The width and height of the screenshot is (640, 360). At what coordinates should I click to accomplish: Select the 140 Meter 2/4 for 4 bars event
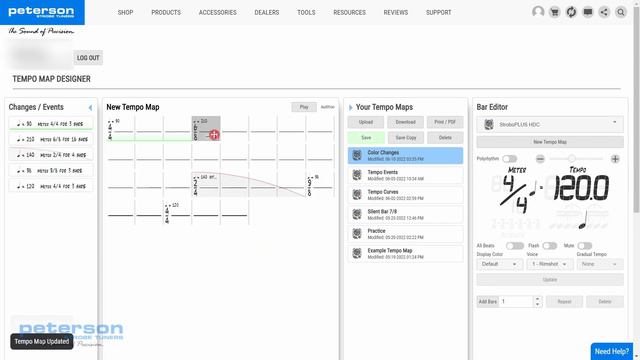pyautogui.click(x=51, y=155)
